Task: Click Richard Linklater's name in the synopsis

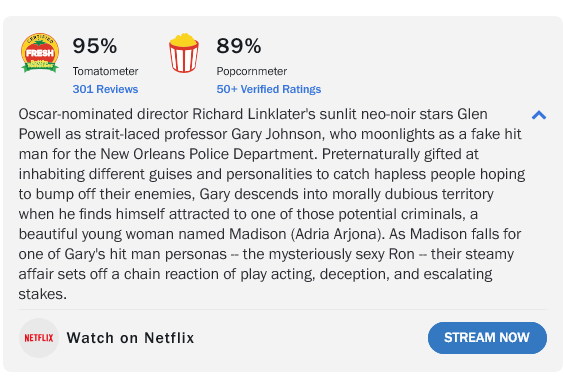Action: [x=253, y=114]
